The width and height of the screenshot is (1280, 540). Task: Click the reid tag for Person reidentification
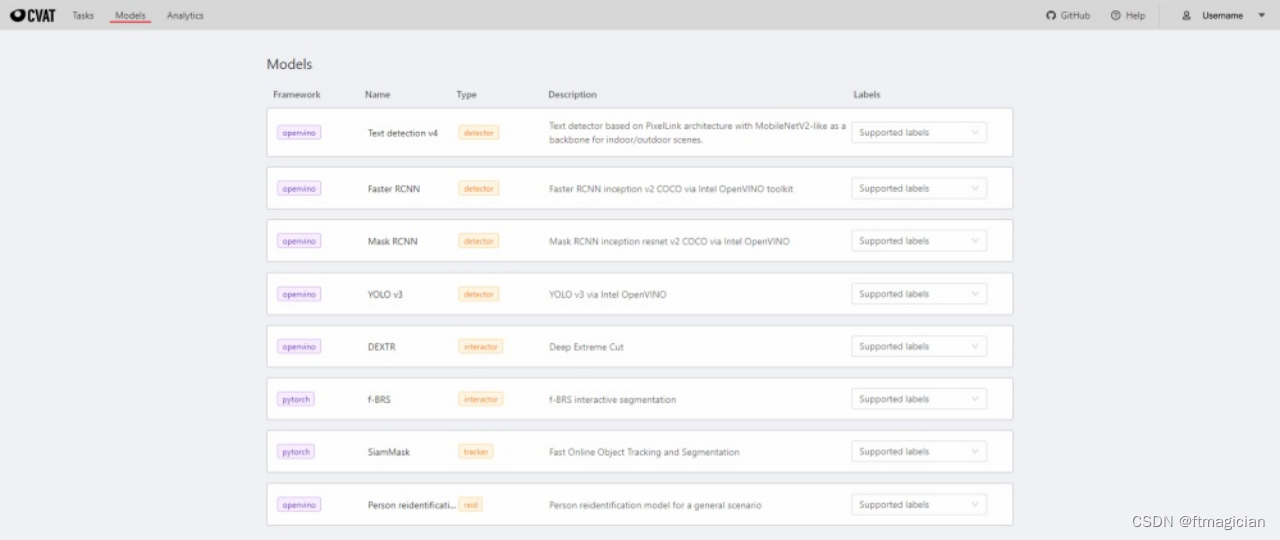471,505
